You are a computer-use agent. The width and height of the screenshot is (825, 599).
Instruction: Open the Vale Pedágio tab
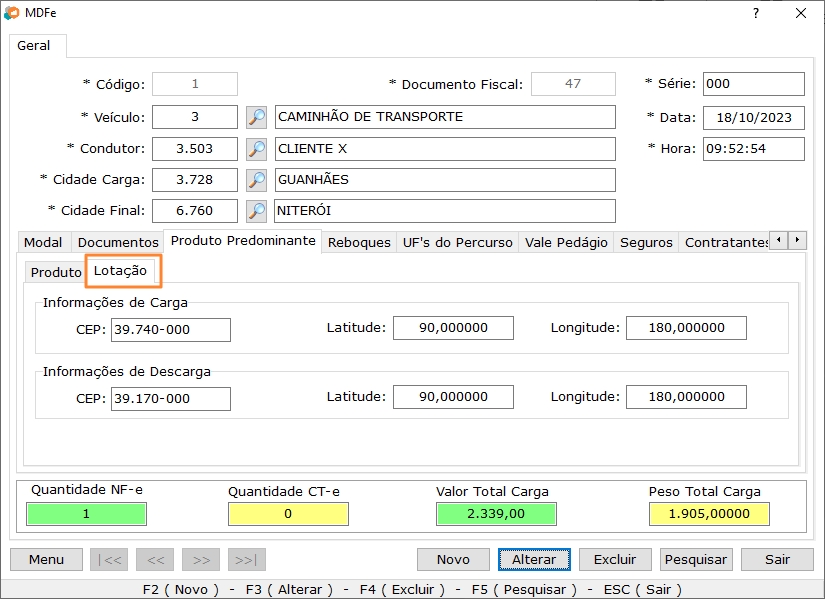pyautogui.click(x=566, y=243)
